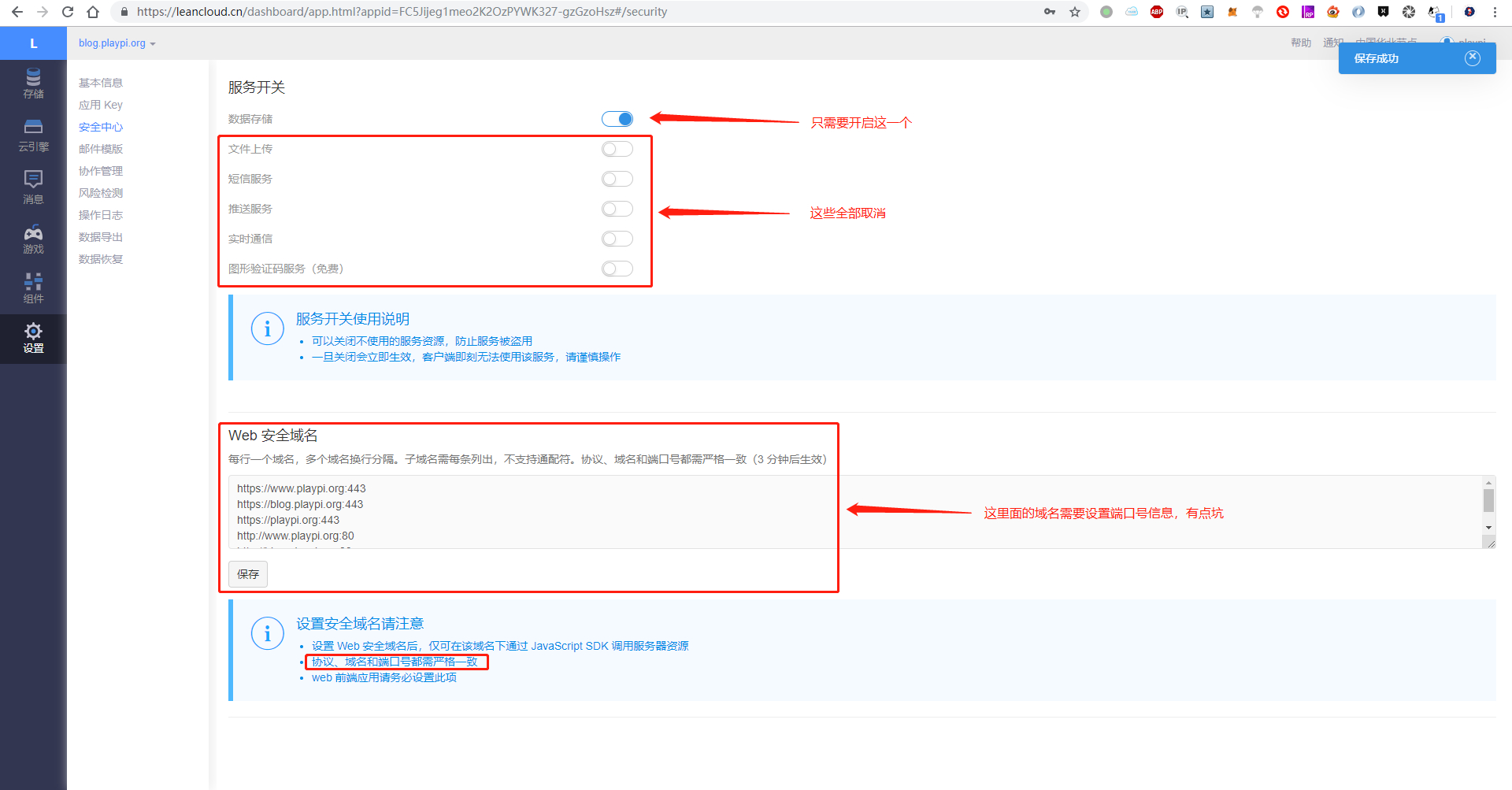Click the domain line http://www.playpi.org:80
This screenshot has height=790, width=1512.
(295, 536)
